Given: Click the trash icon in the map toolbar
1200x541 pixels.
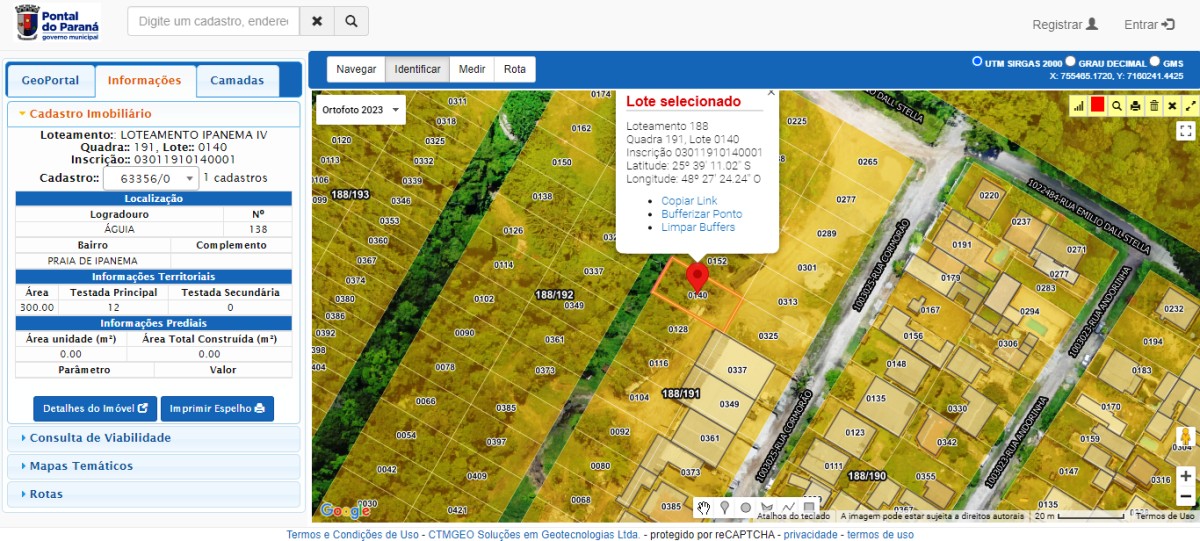Looking at the screenshot, I should [1154, 105].
